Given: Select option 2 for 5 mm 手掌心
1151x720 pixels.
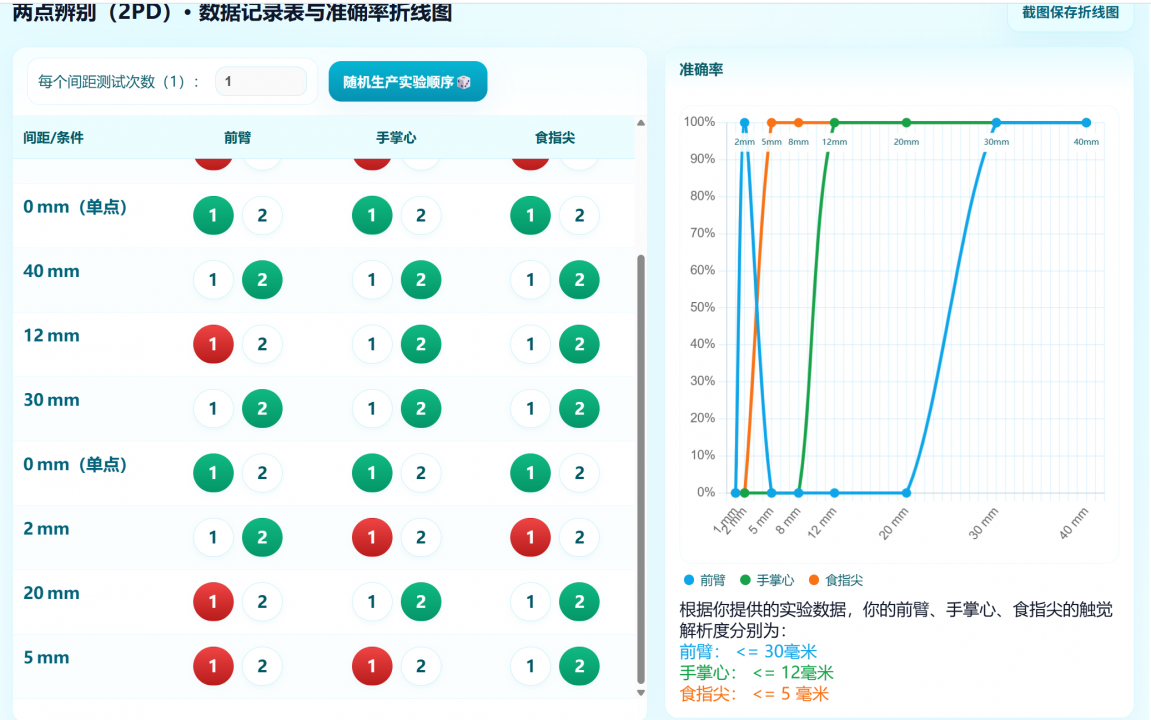Looking at the screenshot, I should 421,666.
